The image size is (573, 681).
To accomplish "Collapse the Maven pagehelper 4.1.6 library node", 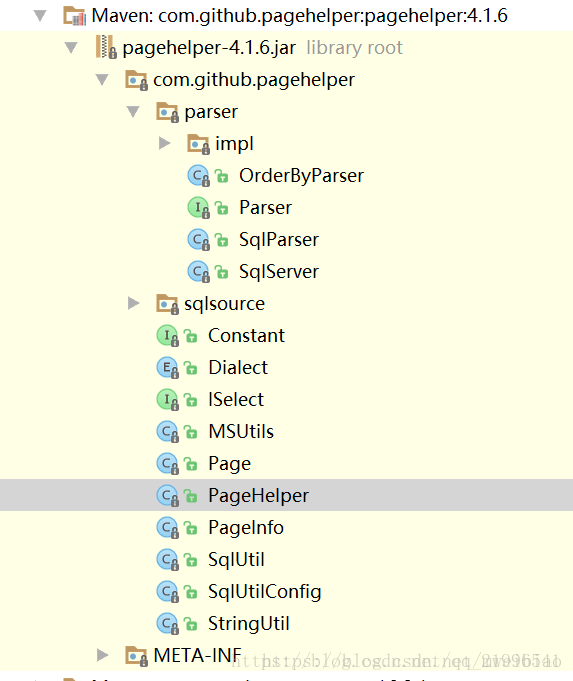I will coord(40,16).
